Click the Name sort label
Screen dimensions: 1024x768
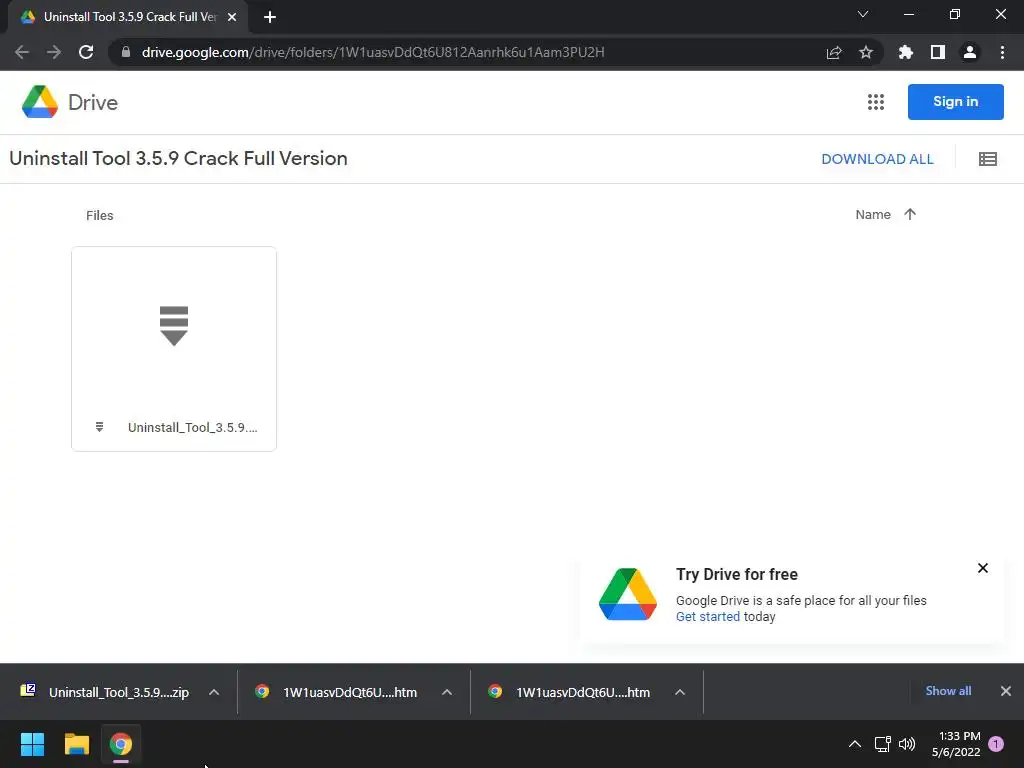coord(873,215)
